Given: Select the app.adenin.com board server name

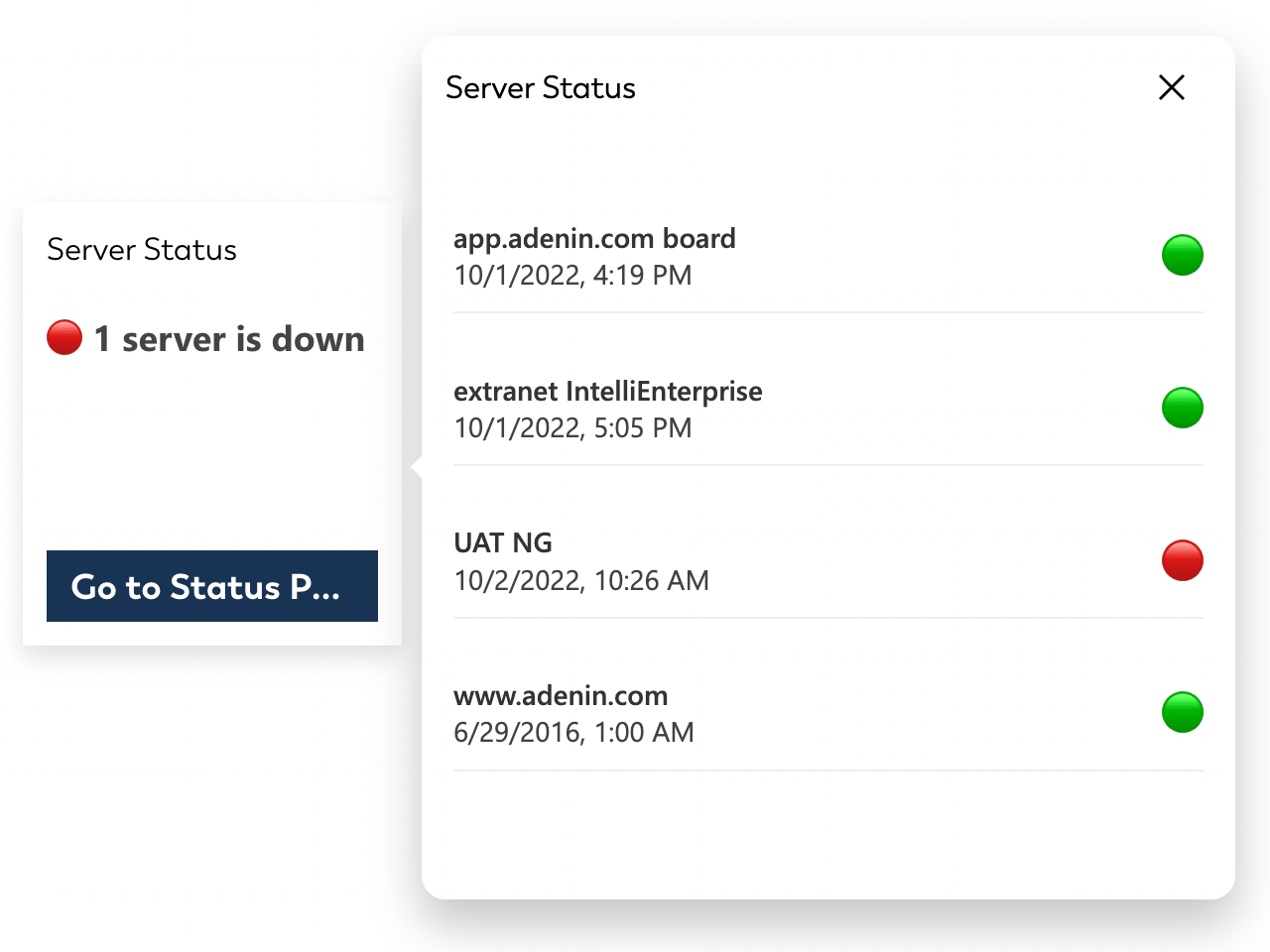Looking at the screenshot, I should point(594,239).
